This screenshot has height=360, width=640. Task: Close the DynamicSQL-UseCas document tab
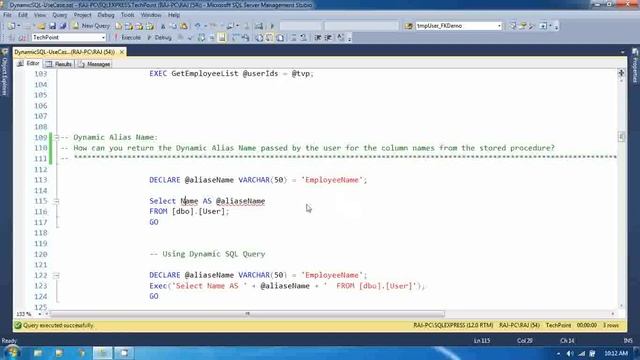click(122, 52)
